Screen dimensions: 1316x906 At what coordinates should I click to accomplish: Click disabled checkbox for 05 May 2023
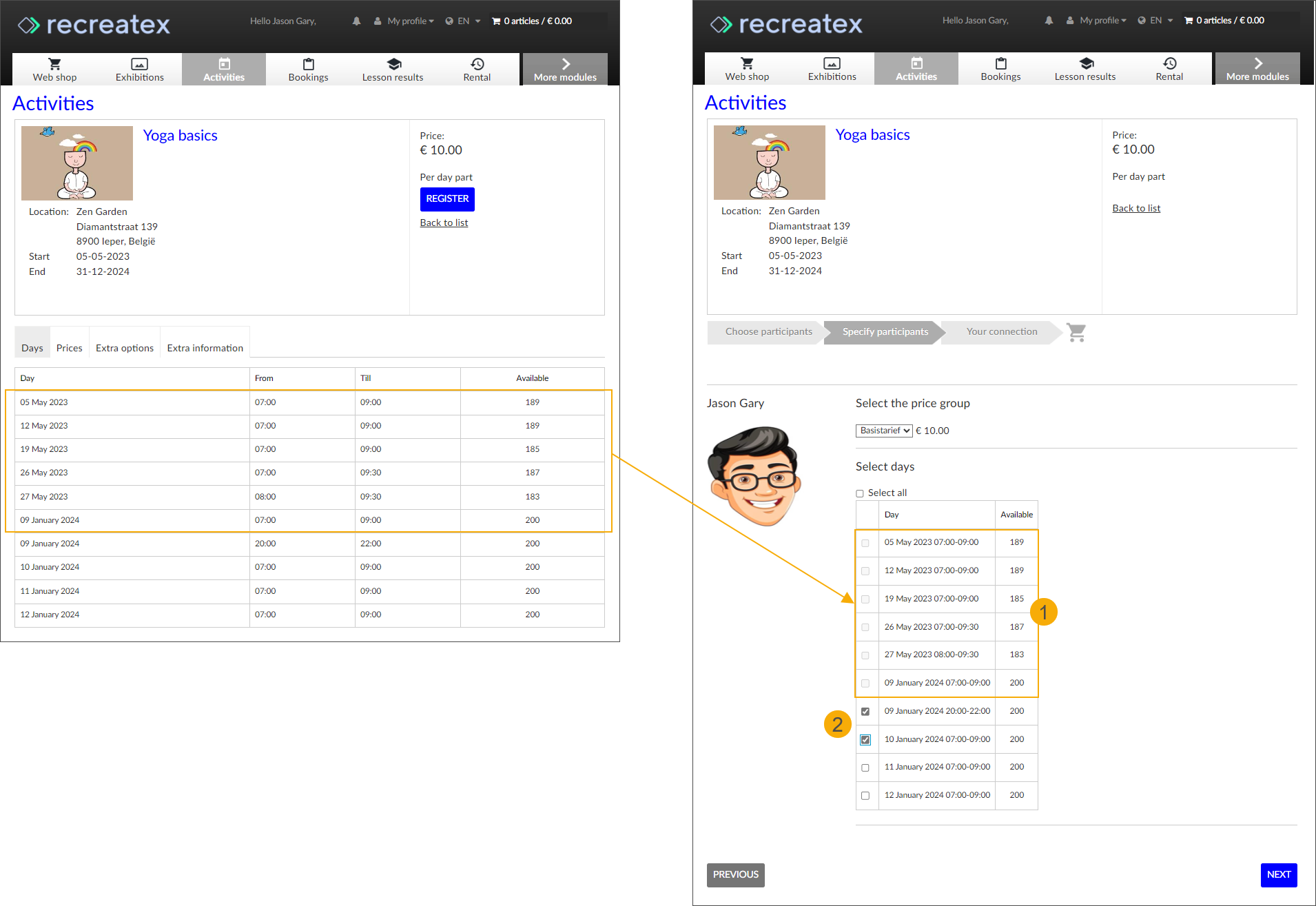coord(865,543)
